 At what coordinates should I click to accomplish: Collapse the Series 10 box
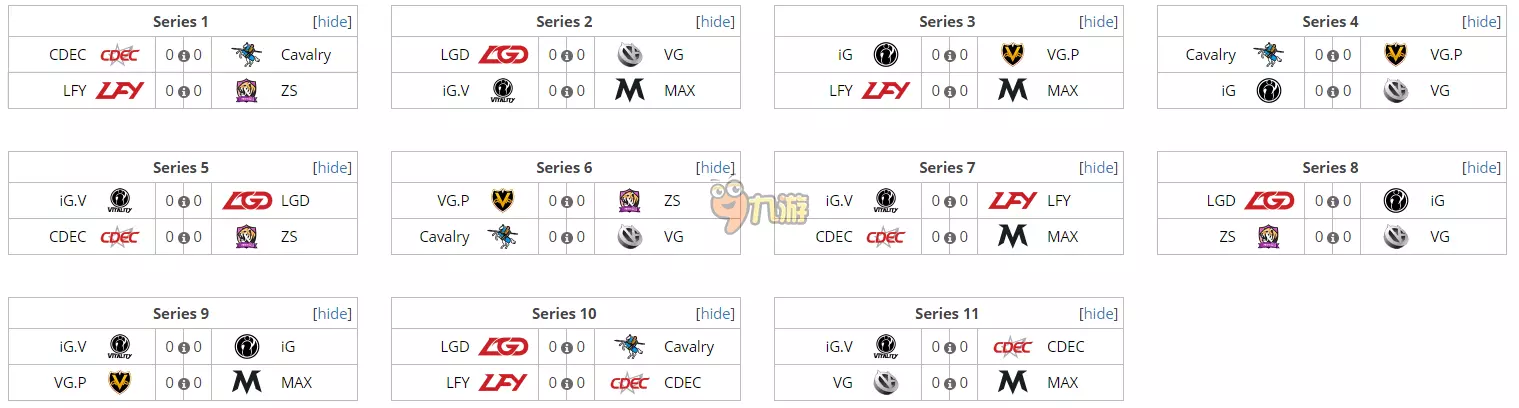pos(716,313)
